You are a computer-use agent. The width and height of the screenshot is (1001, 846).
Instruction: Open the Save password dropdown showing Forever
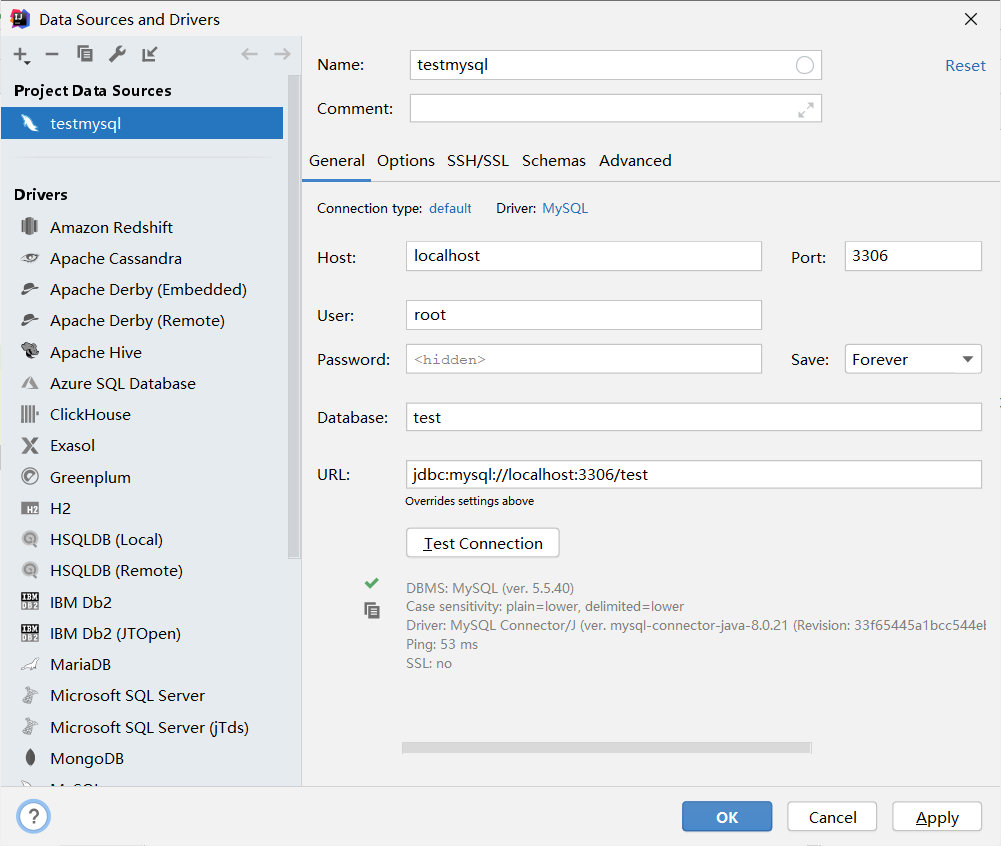(x=913, y=359)
